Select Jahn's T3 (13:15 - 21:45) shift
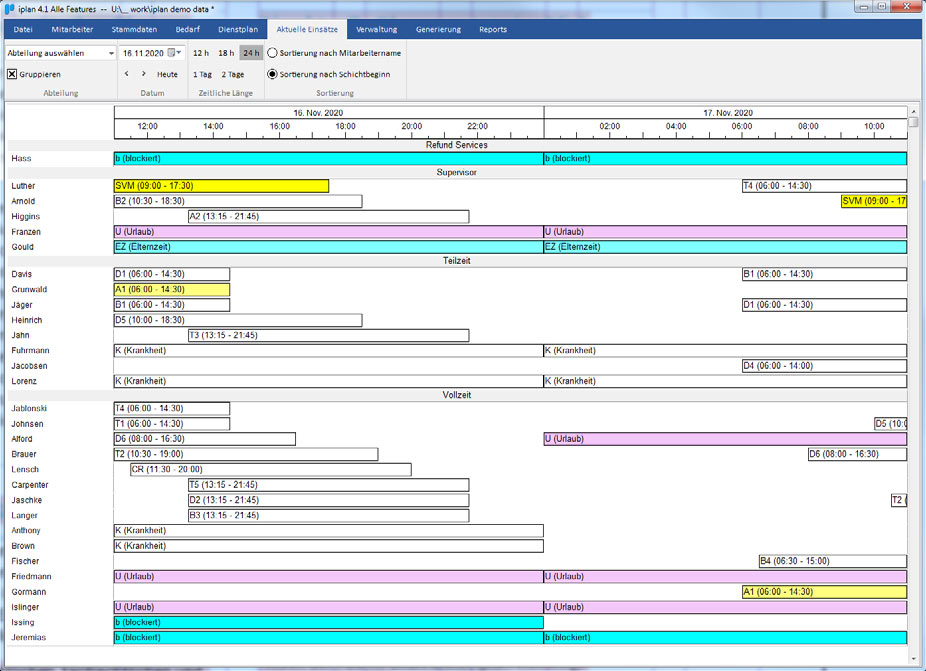The image size is (926, 671). [328, 336]
